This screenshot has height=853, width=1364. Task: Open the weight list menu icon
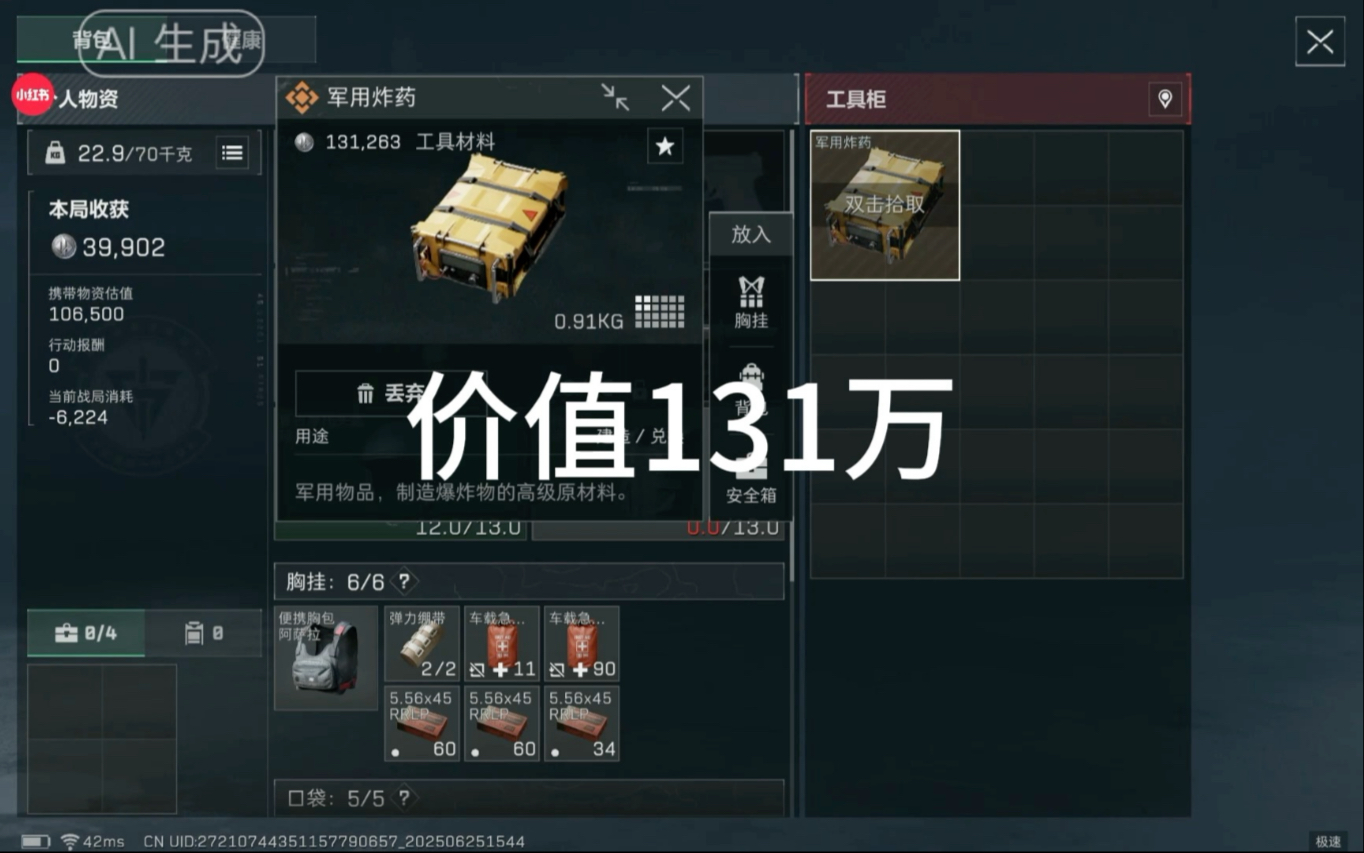pos(232,153)
